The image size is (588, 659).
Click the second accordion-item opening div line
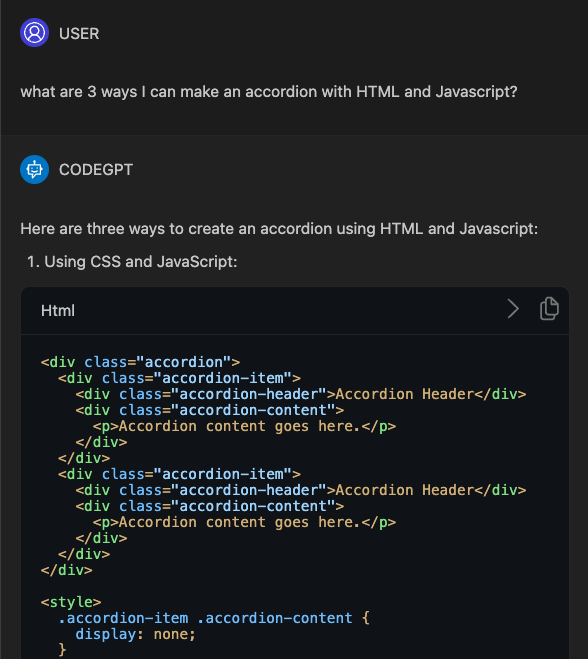[179, 474]
